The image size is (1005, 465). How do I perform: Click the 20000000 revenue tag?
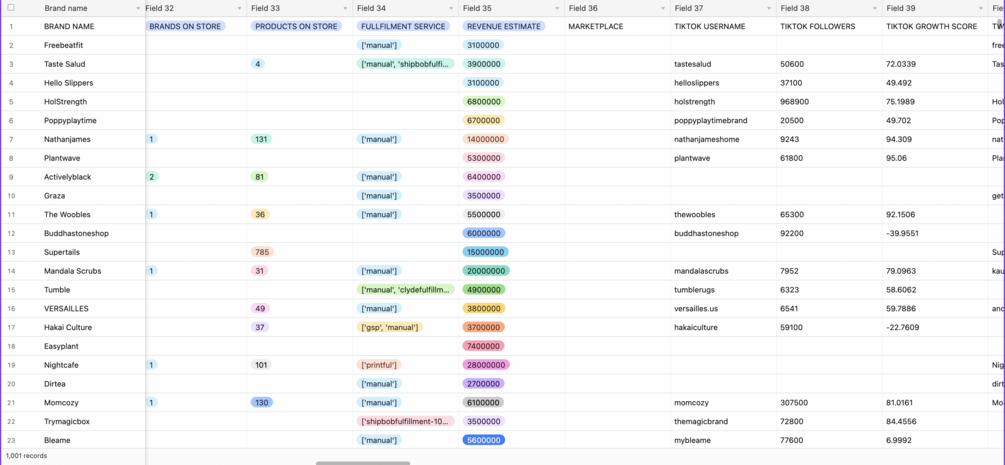point(486,271)
